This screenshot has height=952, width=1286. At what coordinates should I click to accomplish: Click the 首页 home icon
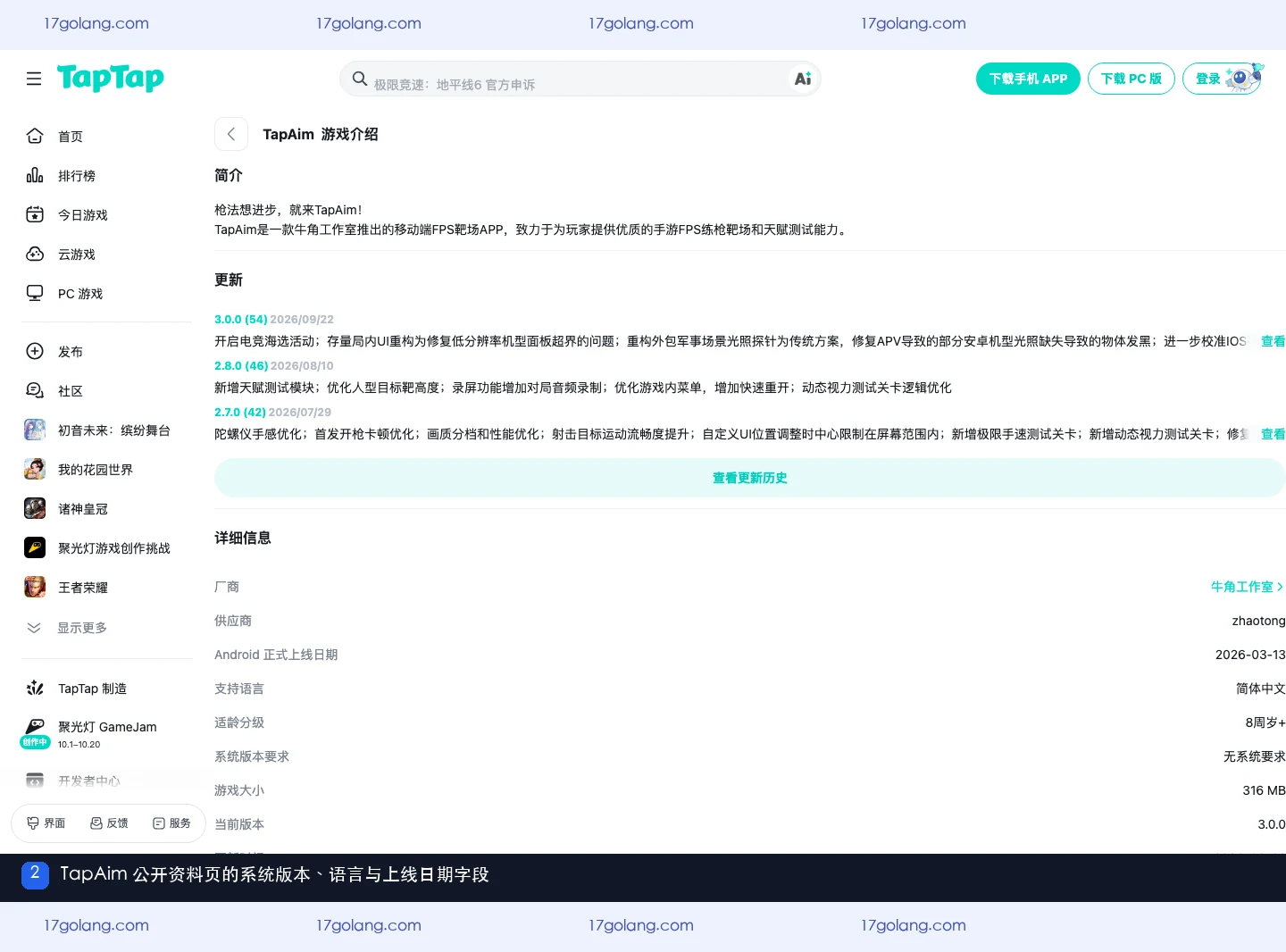tap(35, 136)
